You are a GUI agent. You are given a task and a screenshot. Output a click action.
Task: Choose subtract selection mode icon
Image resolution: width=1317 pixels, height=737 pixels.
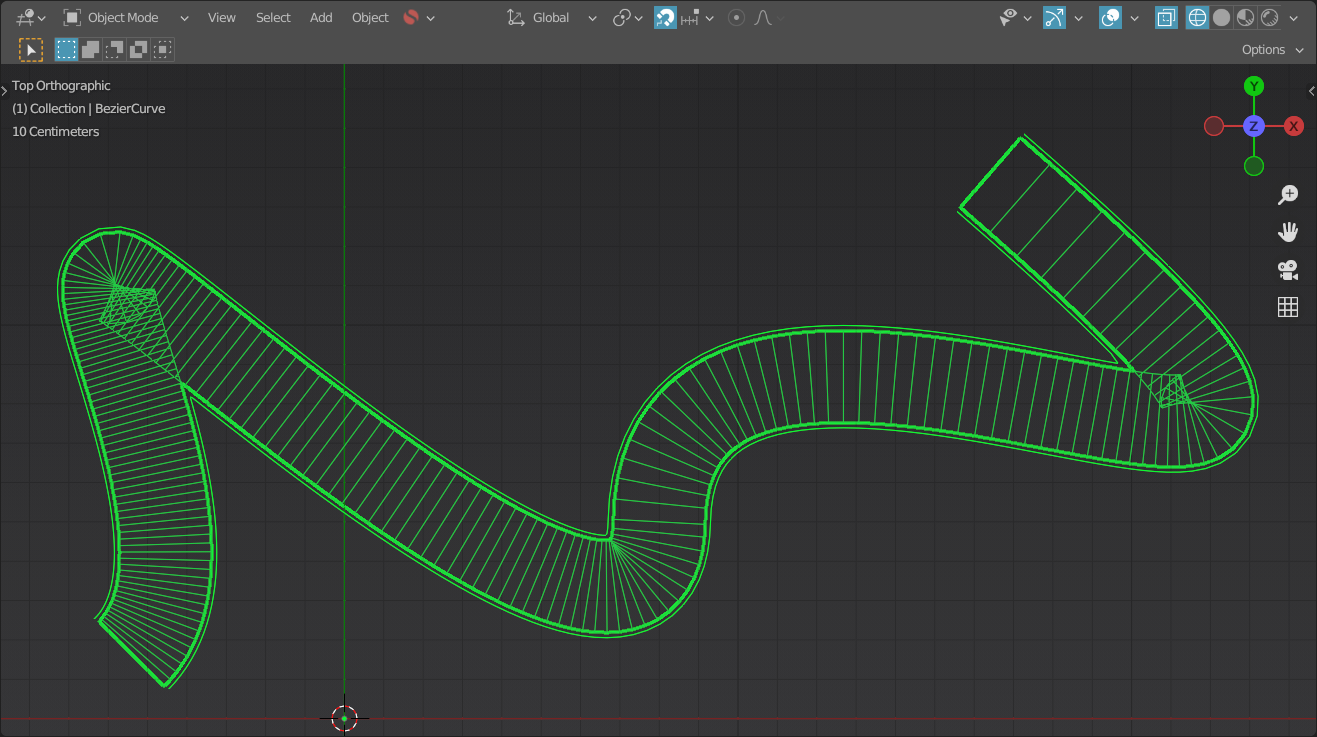click(114, 49)
